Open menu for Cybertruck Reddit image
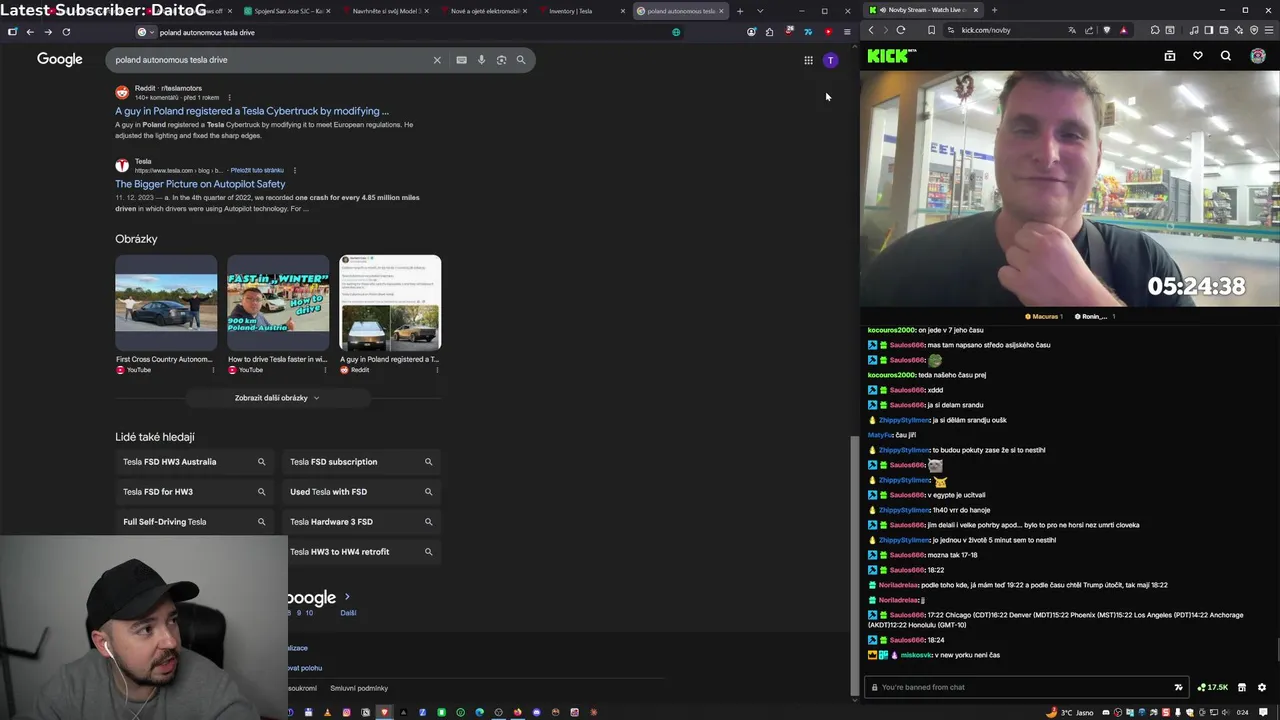The height and width of the screenshot is (720, 1280). click(x=437, y=370)
